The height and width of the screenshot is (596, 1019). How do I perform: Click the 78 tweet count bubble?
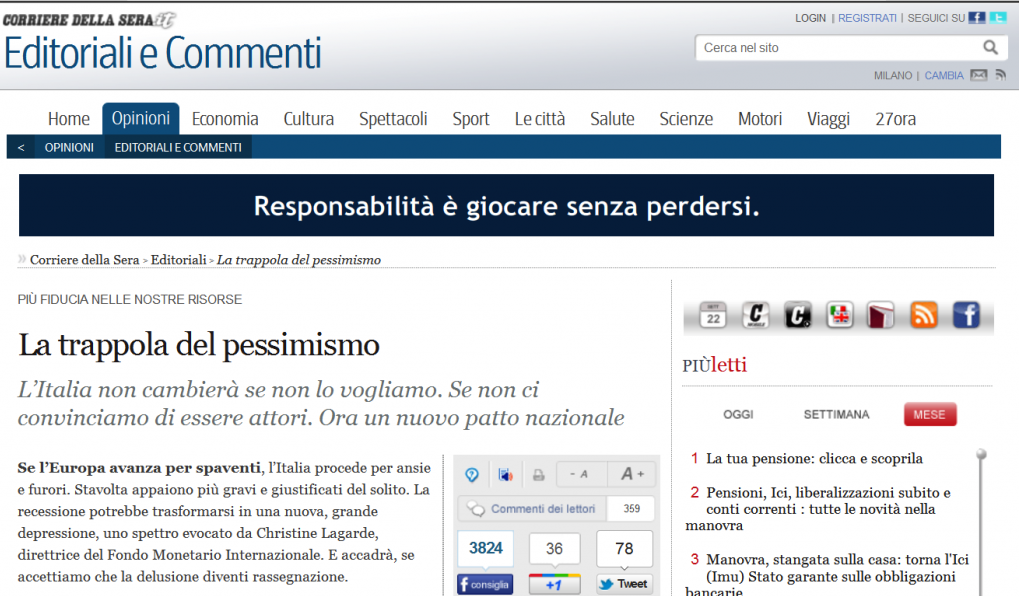[x=625, y=548]
